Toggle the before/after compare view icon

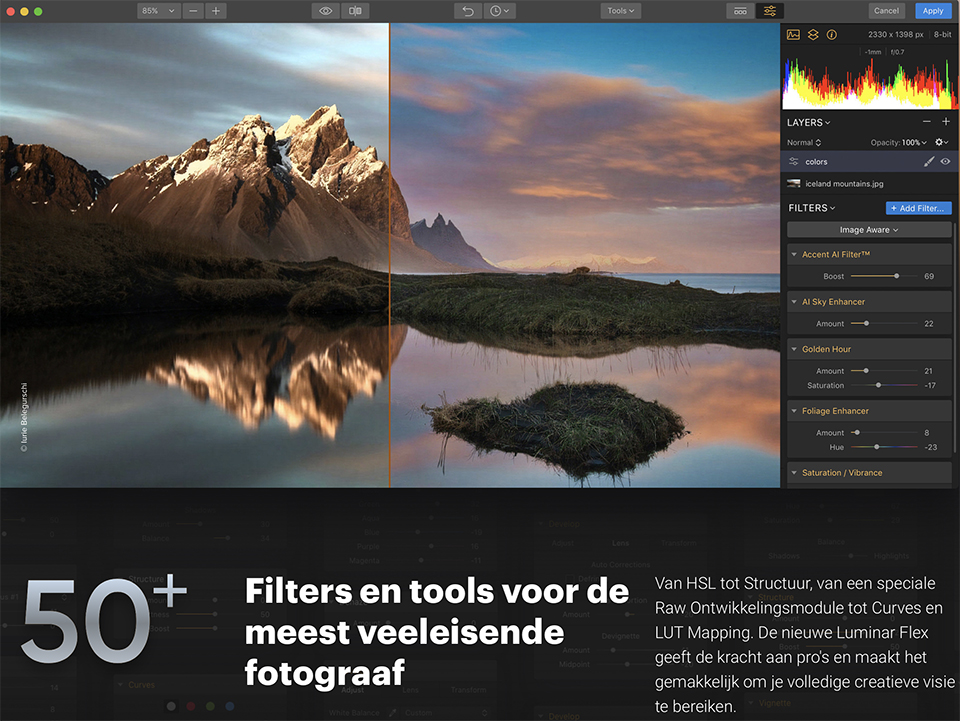tap(355, 11)
